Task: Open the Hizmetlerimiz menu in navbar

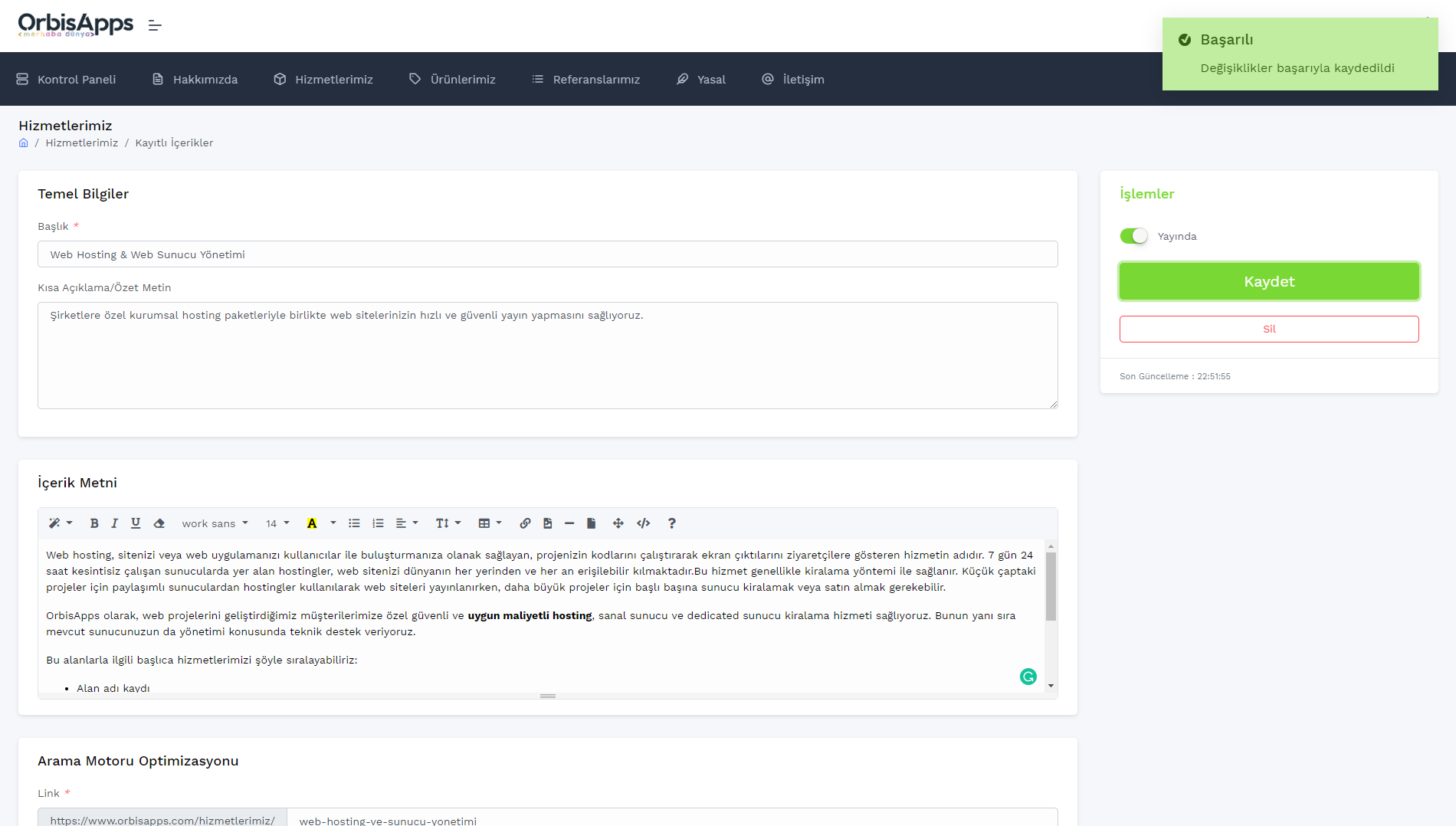Action: click(323, 79)
